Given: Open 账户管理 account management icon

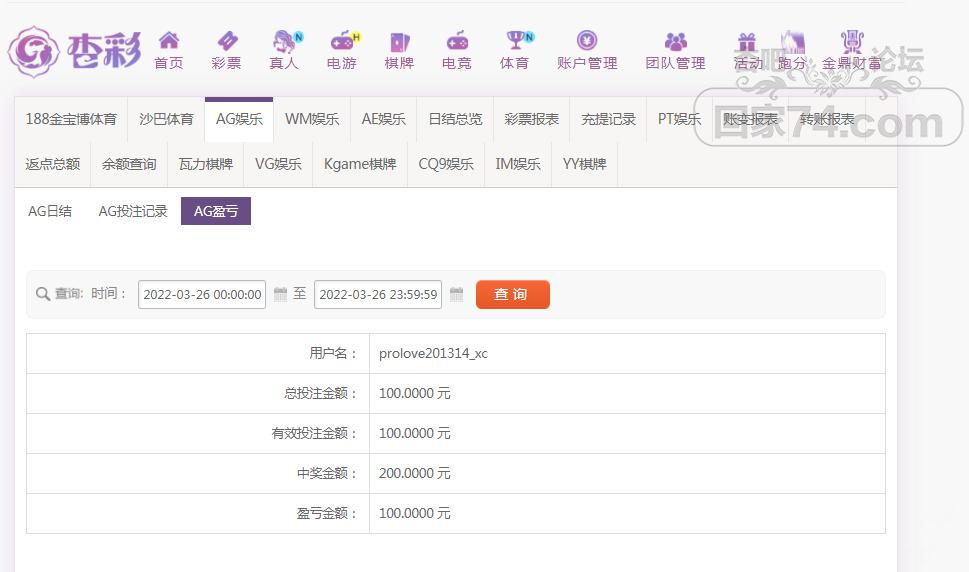Looking at the screenshot, I should [587, 42].
